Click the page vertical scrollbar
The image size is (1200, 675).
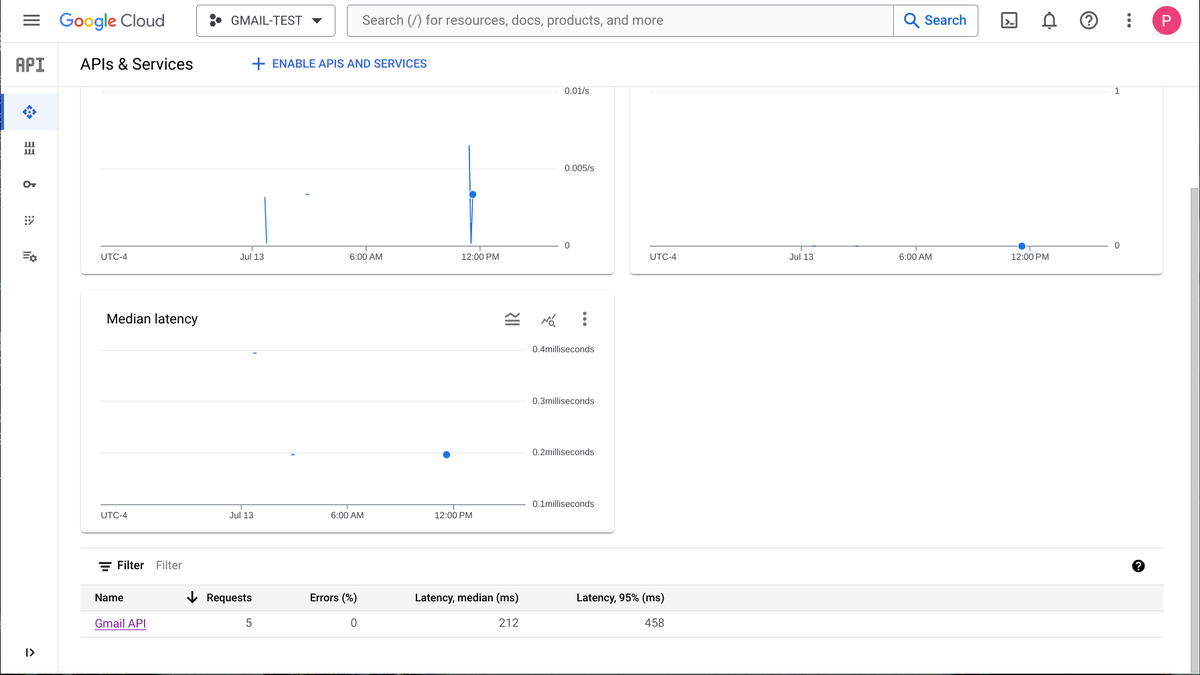(x=1193, y=430)
